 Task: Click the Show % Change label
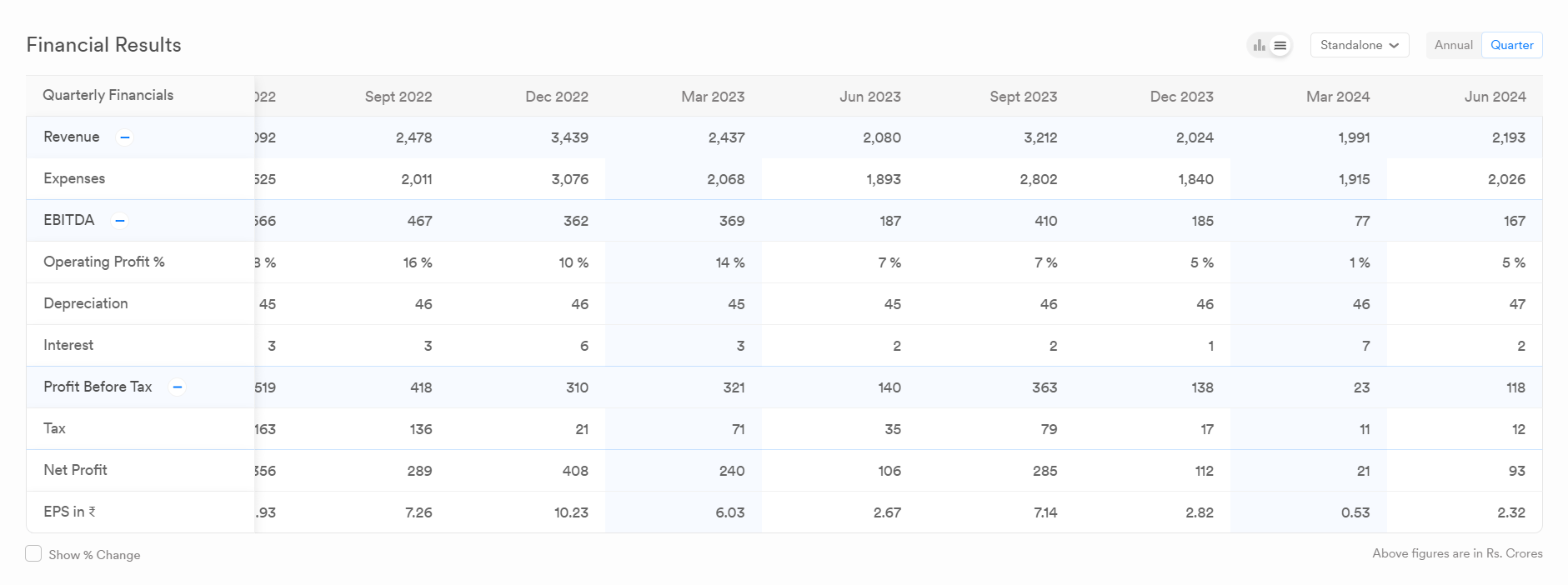click(x=94, y=555)
